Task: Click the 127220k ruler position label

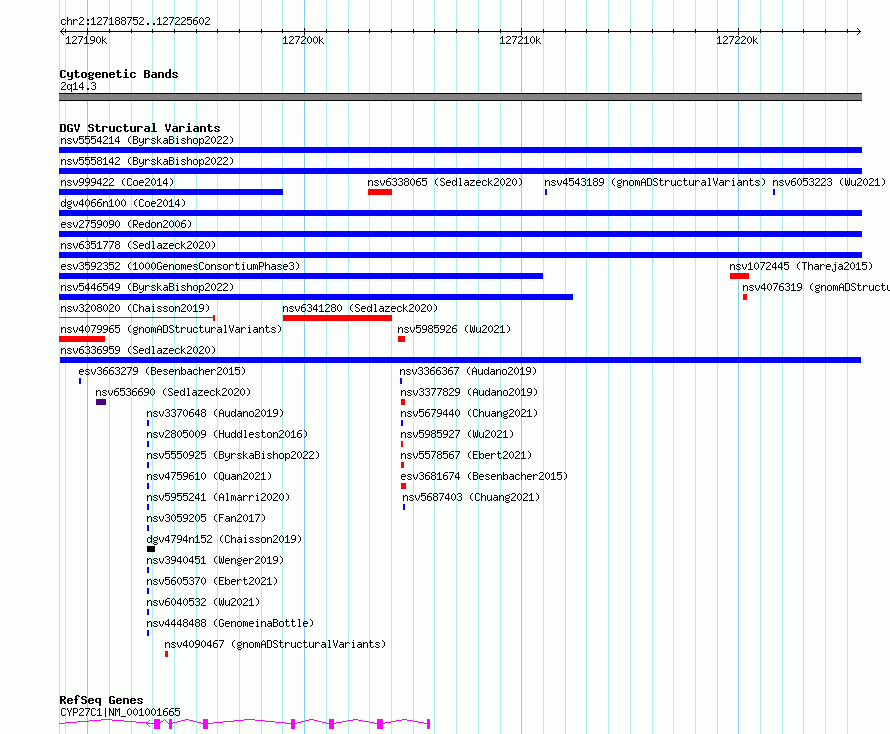Action: [x=737, y=40]
